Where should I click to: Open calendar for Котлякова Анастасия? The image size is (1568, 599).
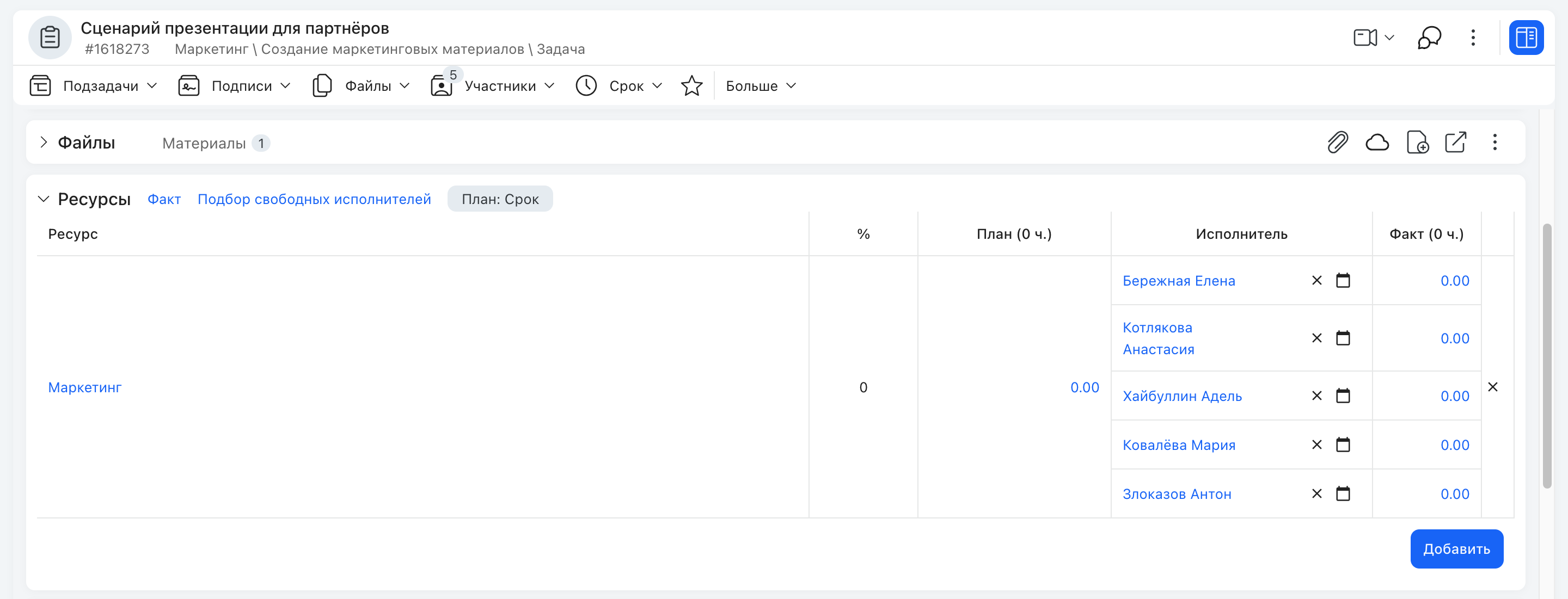tap(1343, 338)
